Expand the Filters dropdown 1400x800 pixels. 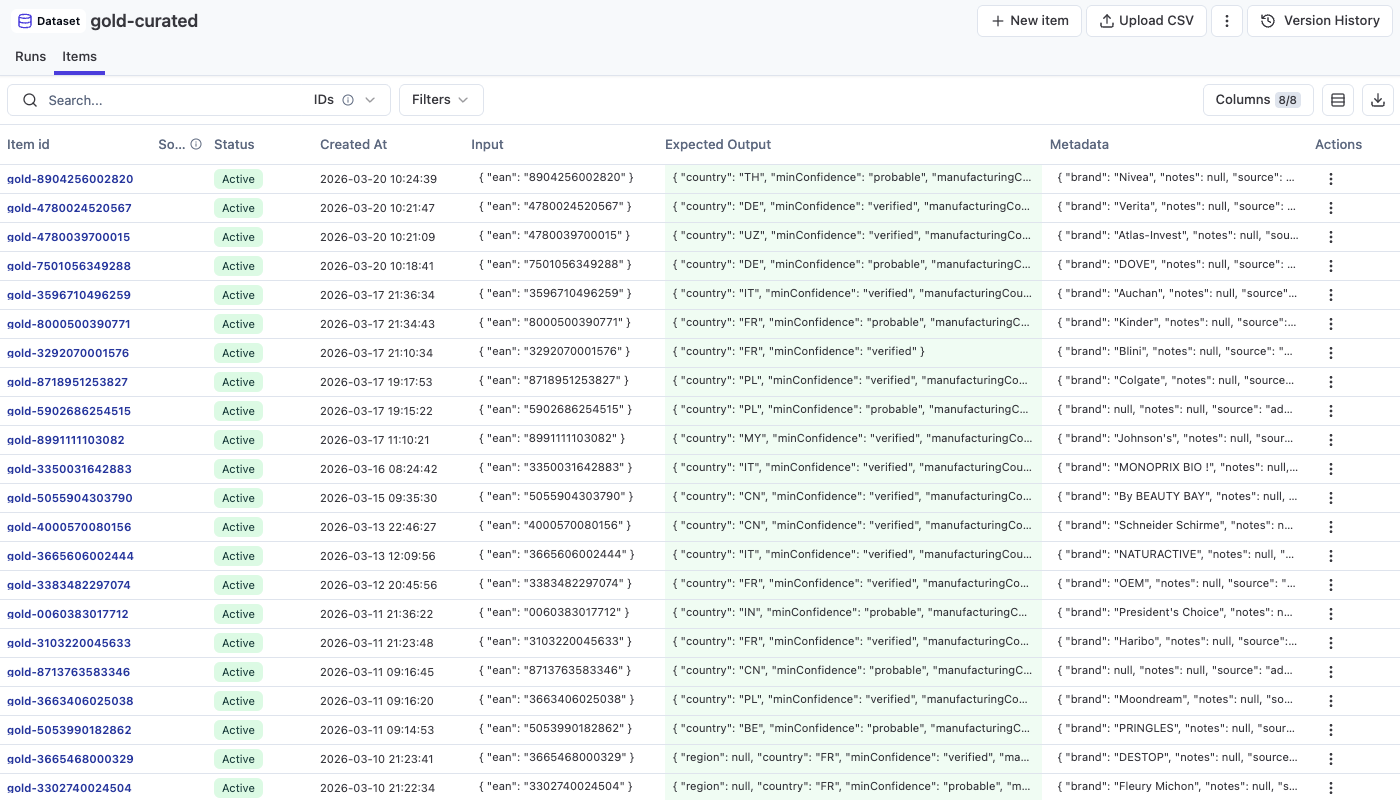tap(441, 100)
